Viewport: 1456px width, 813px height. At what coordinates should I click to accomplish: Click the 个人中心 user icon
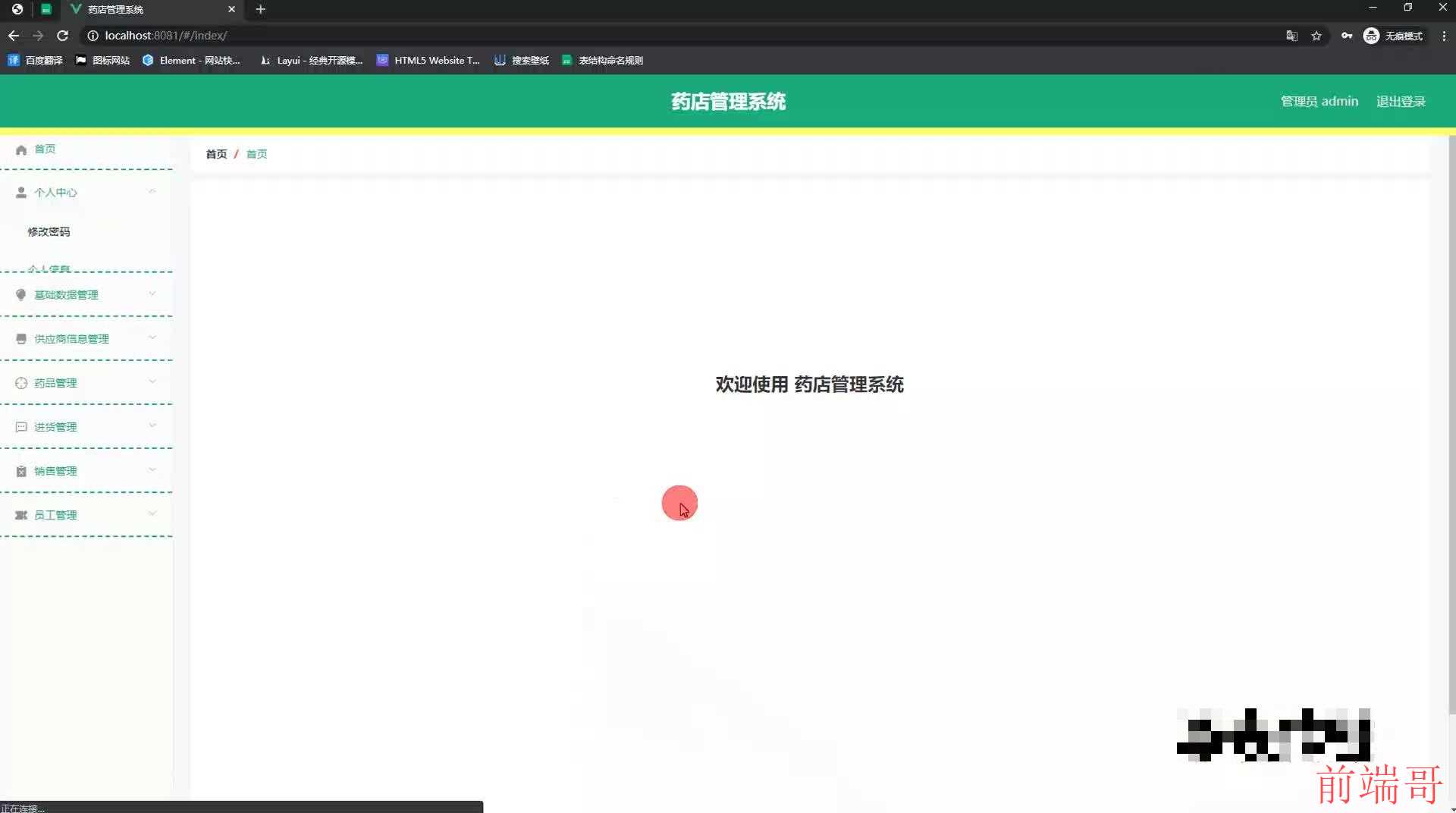click(21, 193)
